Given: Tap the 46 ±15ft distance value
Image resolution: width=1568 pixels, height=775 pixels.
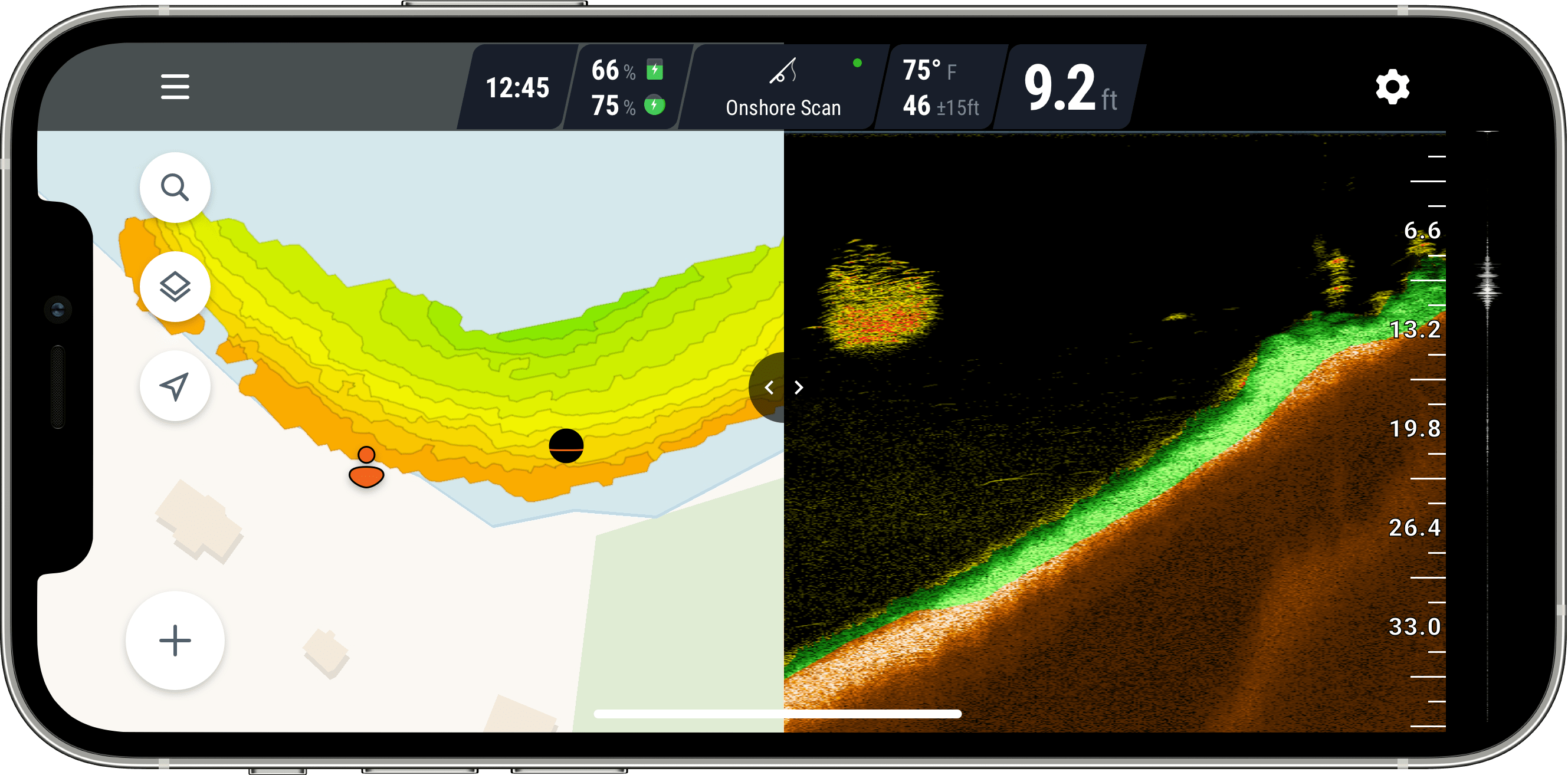Looking at the screenshot, I should pyautogui.click(x=940, y=107).
